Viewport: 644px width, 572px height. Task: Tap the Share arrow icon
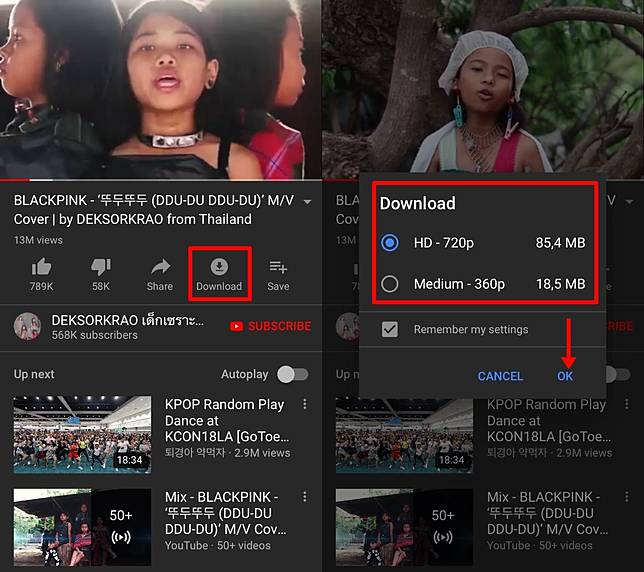[x=160, y=267]
